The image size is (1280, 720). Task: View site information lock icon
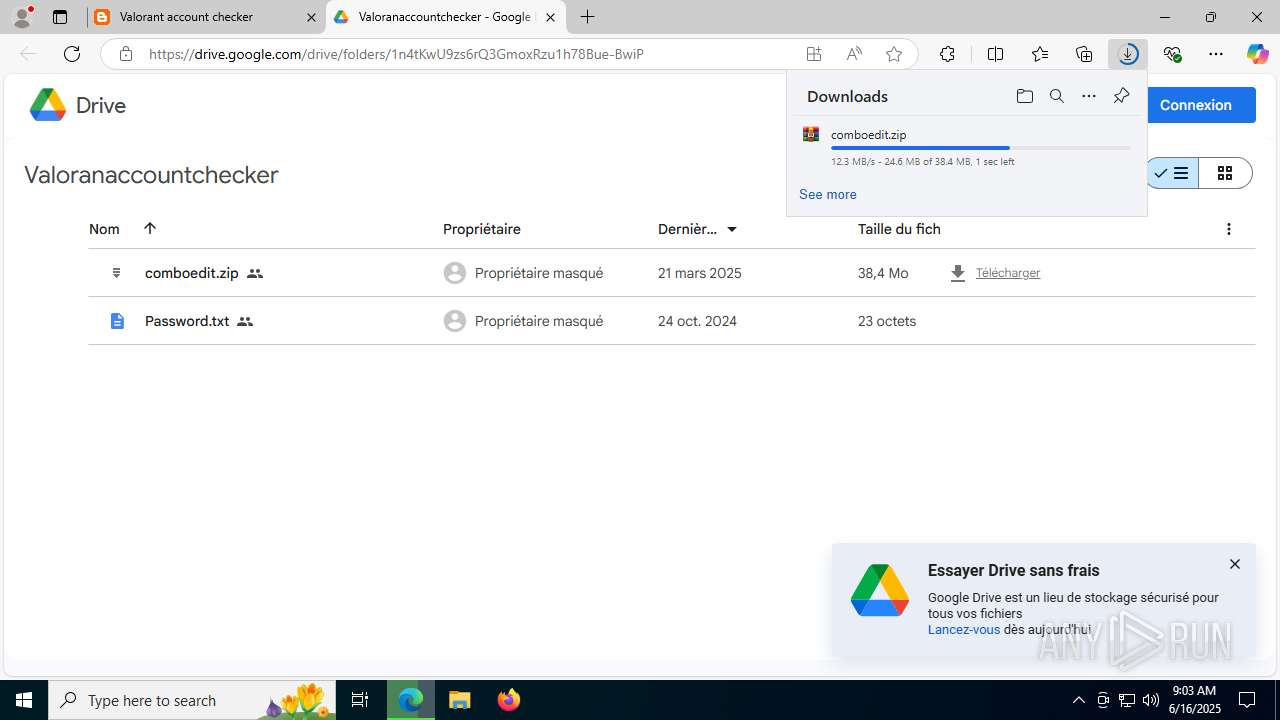125,54
